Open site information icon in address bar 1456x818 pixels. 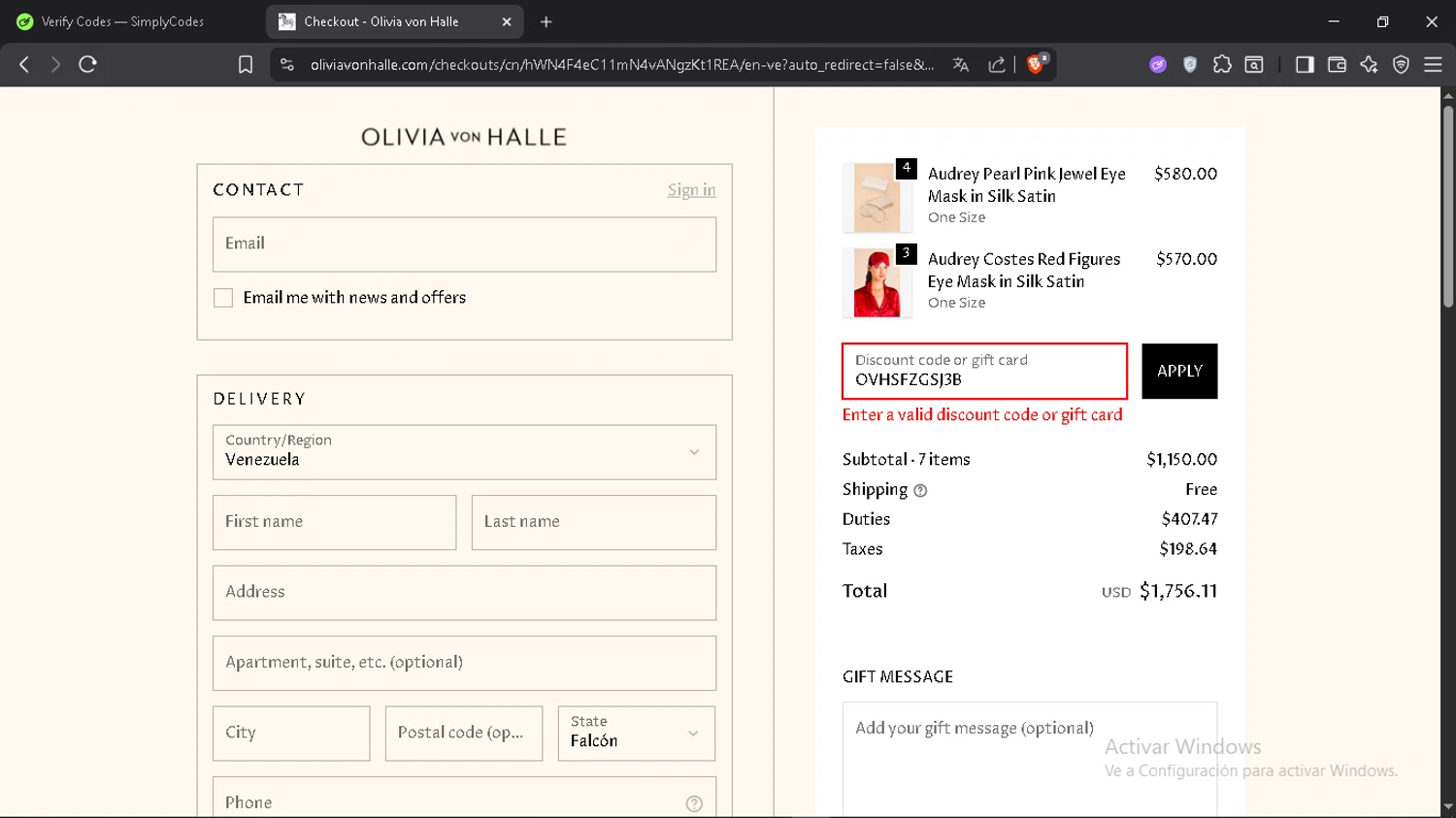coord(286,64)
